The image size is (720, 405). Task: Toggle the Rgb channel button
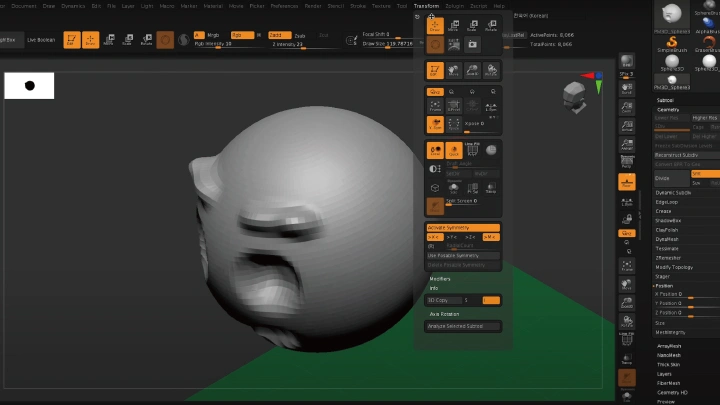click(x=242, y=35)
